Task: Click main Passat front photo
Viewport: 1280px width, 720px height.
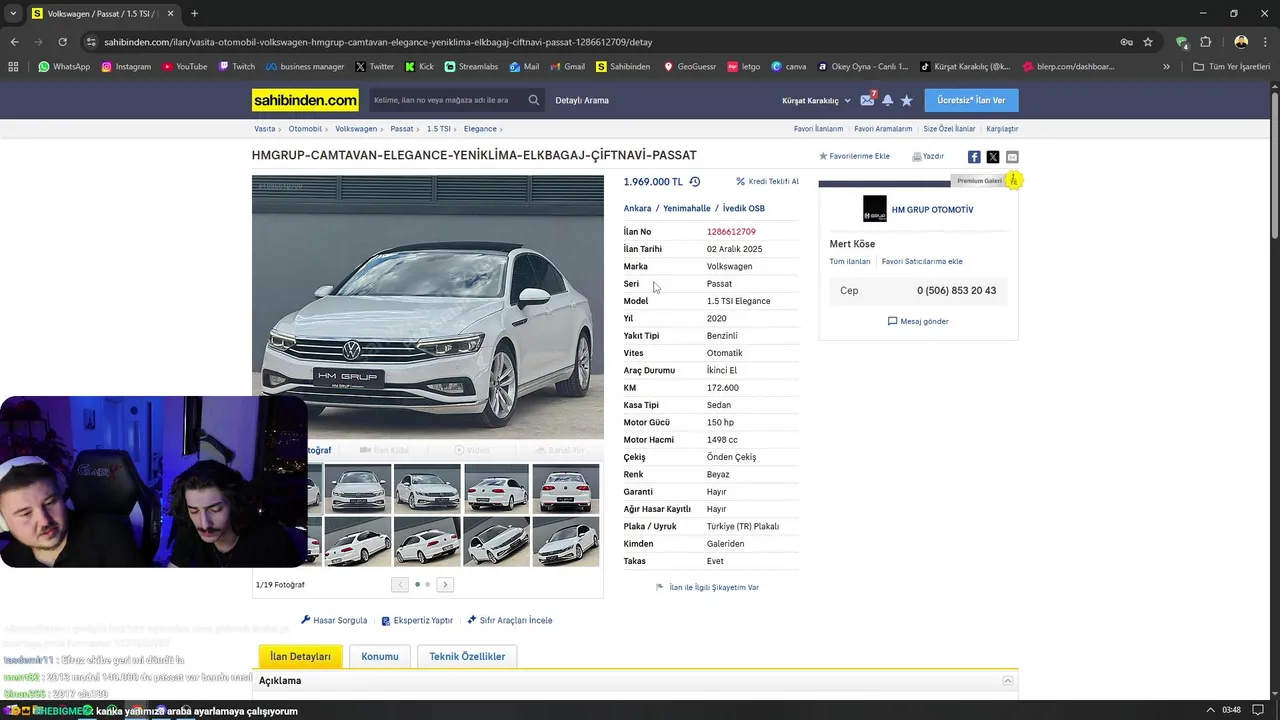Action: pos(428,307)
